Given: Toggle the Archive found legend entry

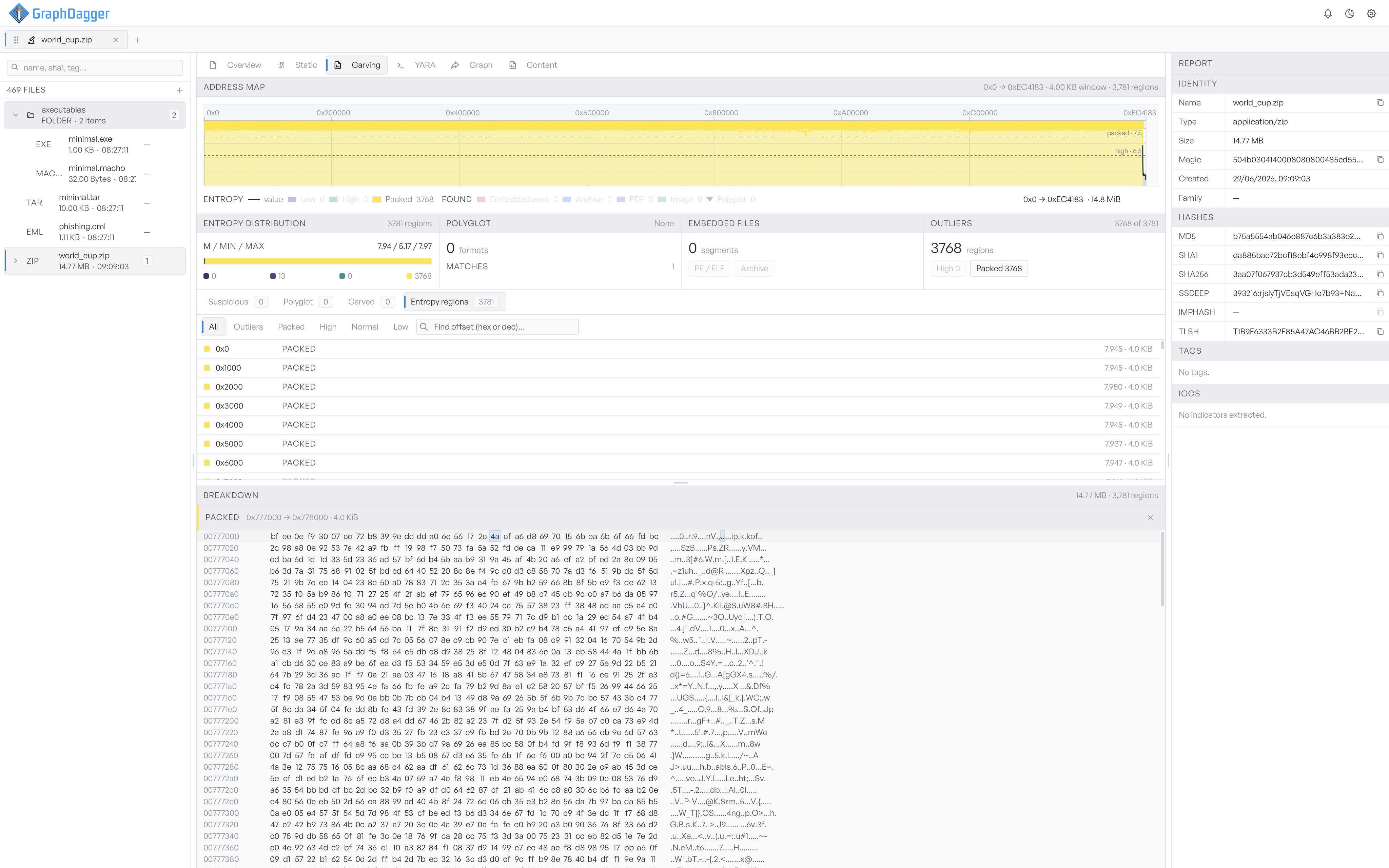Looking at the screenshot, I should pyautogui.click(x=587, y=199).
